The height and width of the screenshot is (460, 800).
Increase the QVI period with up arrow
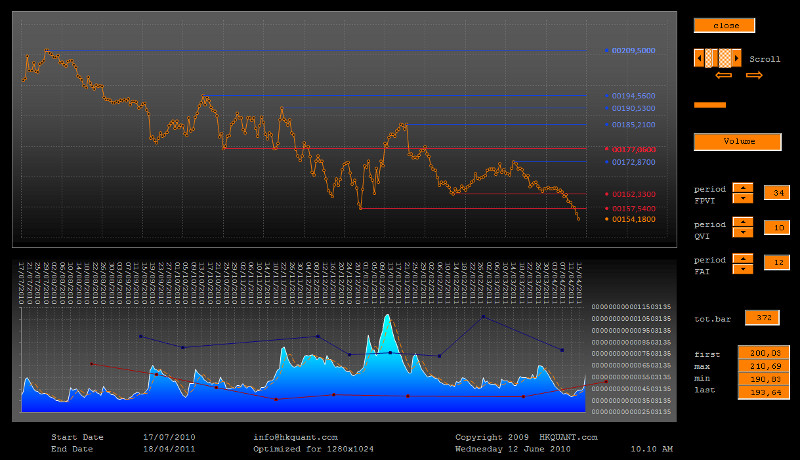[x=743, y=222]
